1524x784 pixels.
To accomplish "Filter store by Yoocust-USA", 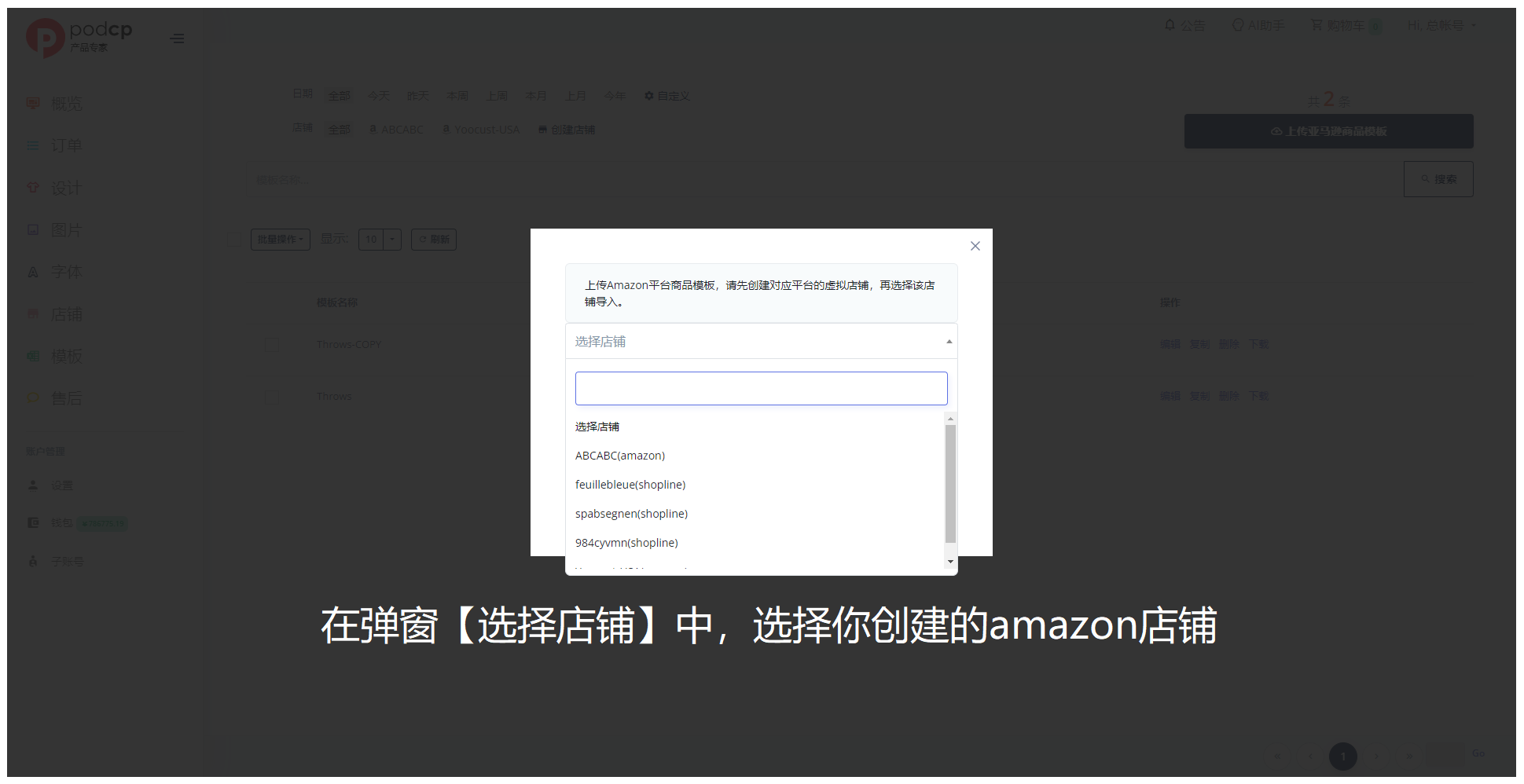I will point(481,130).
